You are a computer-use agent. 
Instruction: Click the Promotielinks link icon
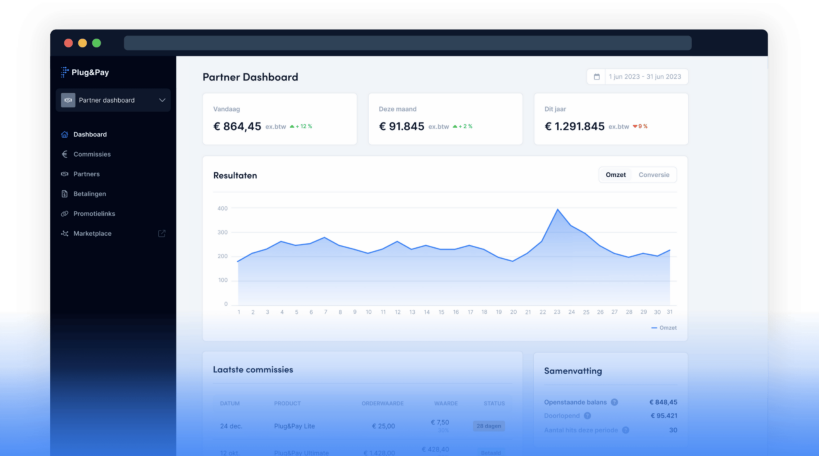pyautogui.click(x=65, y=214)
